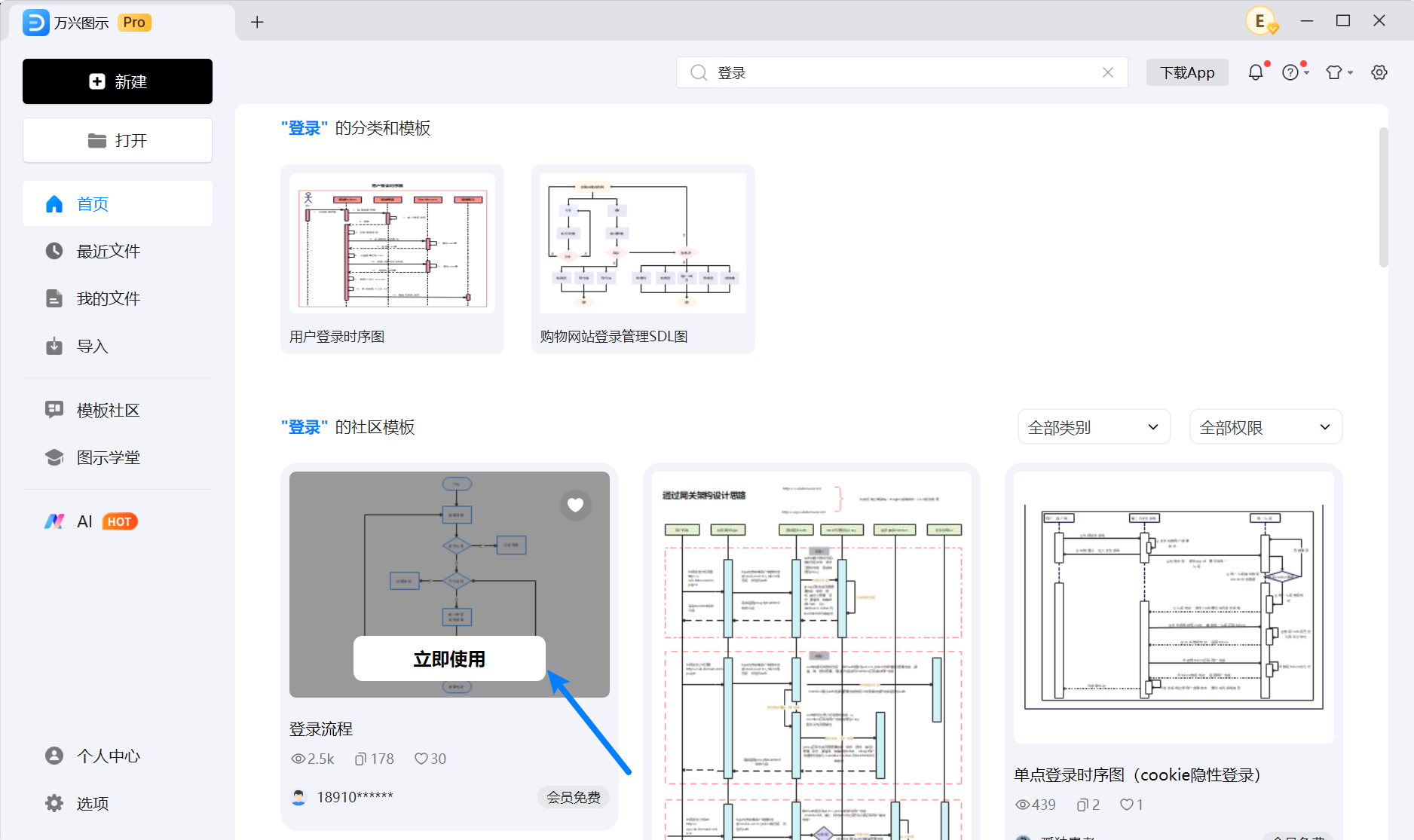The image size is (1414, 840).
Task: Click the copies icon showing 2
Action: 1082,805
